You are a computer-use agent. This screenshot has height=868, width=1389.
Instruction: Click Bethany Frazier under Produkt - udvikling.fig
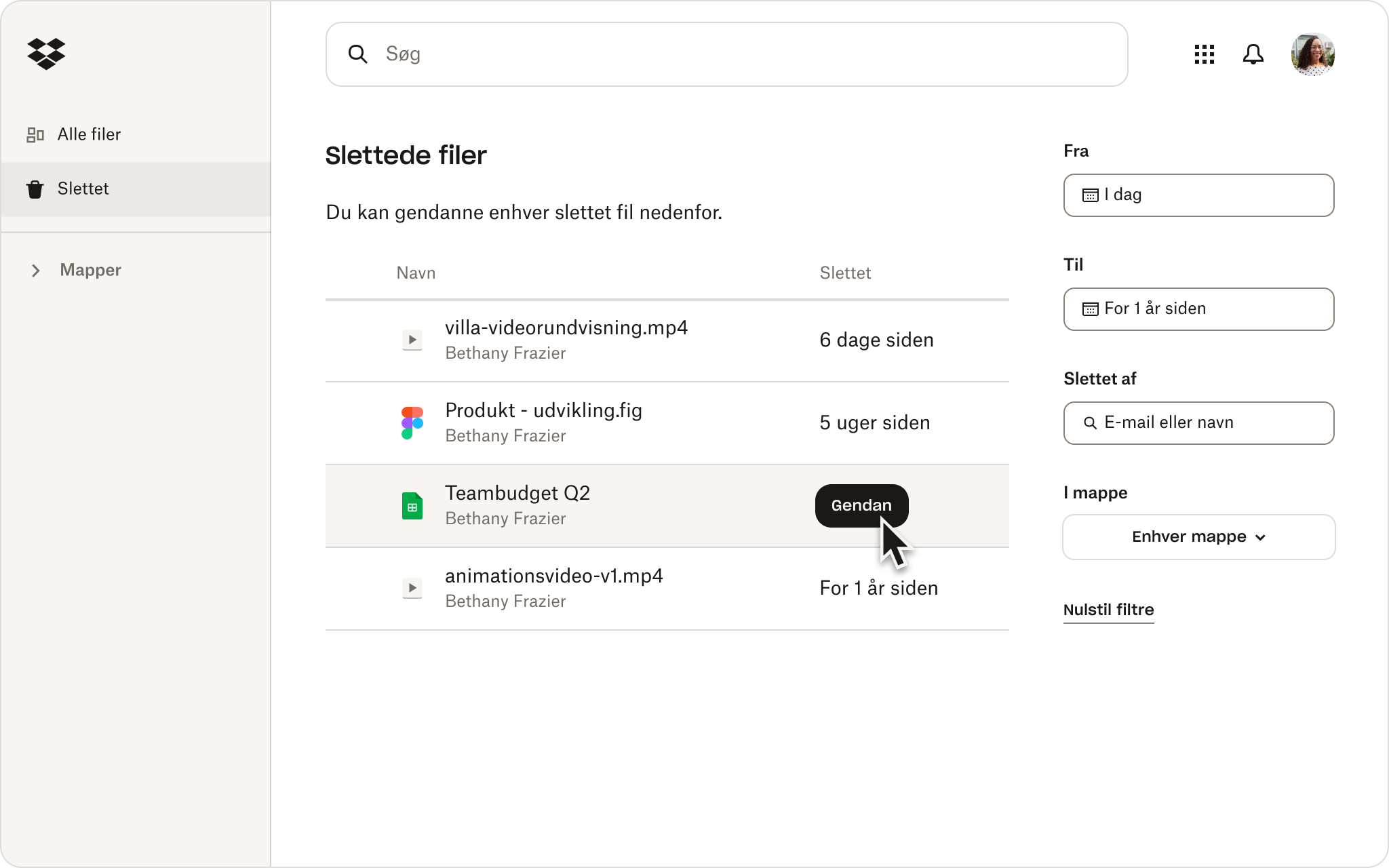tap(505, 436)
